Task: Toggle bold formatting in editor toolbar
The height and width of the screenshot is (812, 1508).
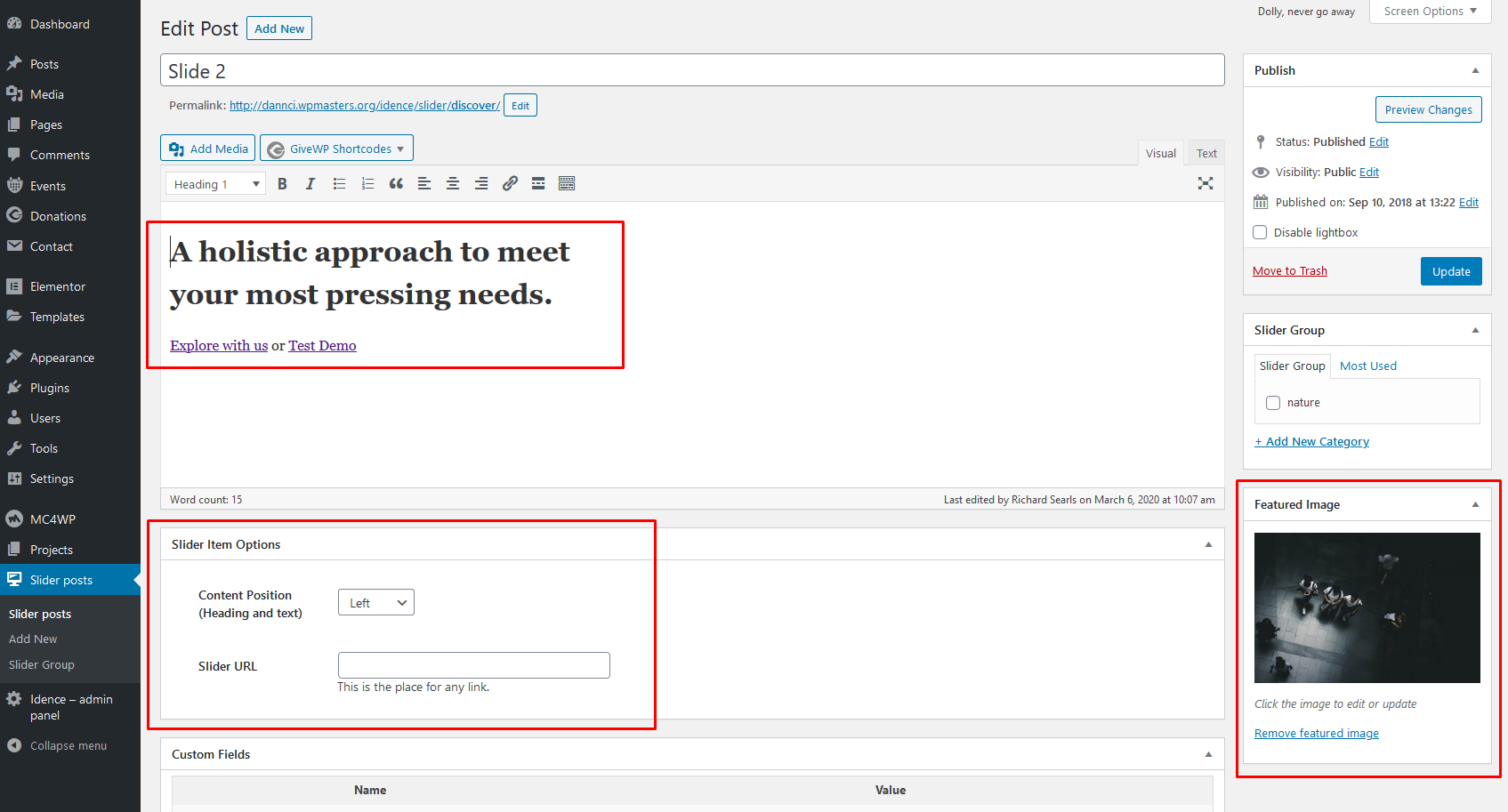Action: [282, 184]
